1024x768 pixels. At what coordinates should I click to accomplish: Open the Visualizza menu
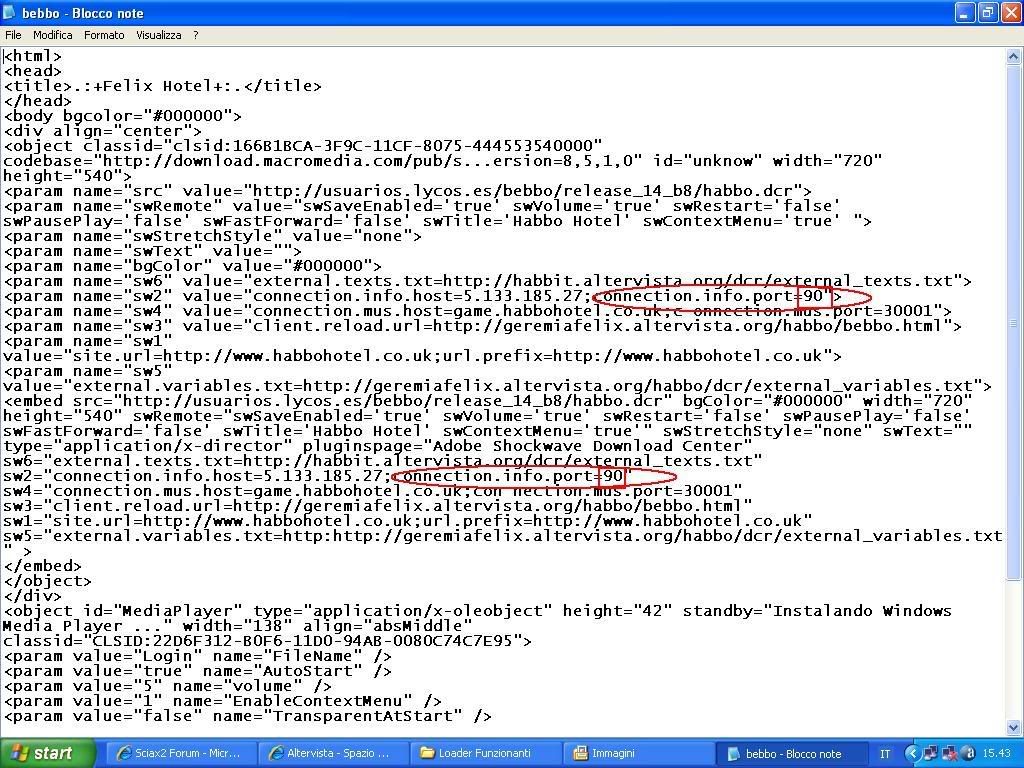point(159,35)
